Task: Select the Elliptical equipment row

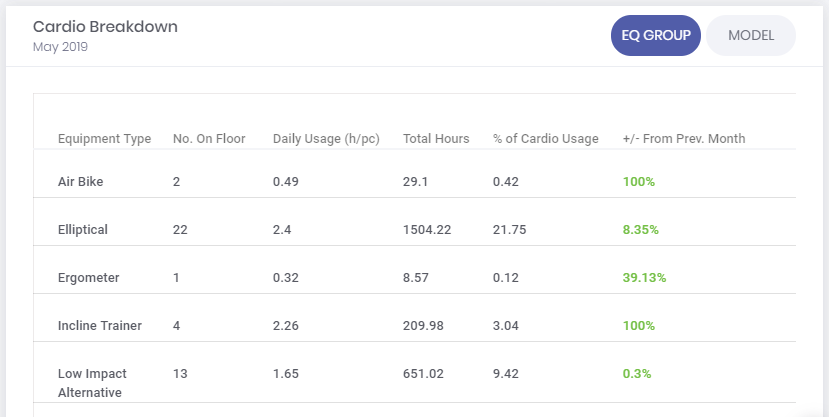Action: (83, 230)
